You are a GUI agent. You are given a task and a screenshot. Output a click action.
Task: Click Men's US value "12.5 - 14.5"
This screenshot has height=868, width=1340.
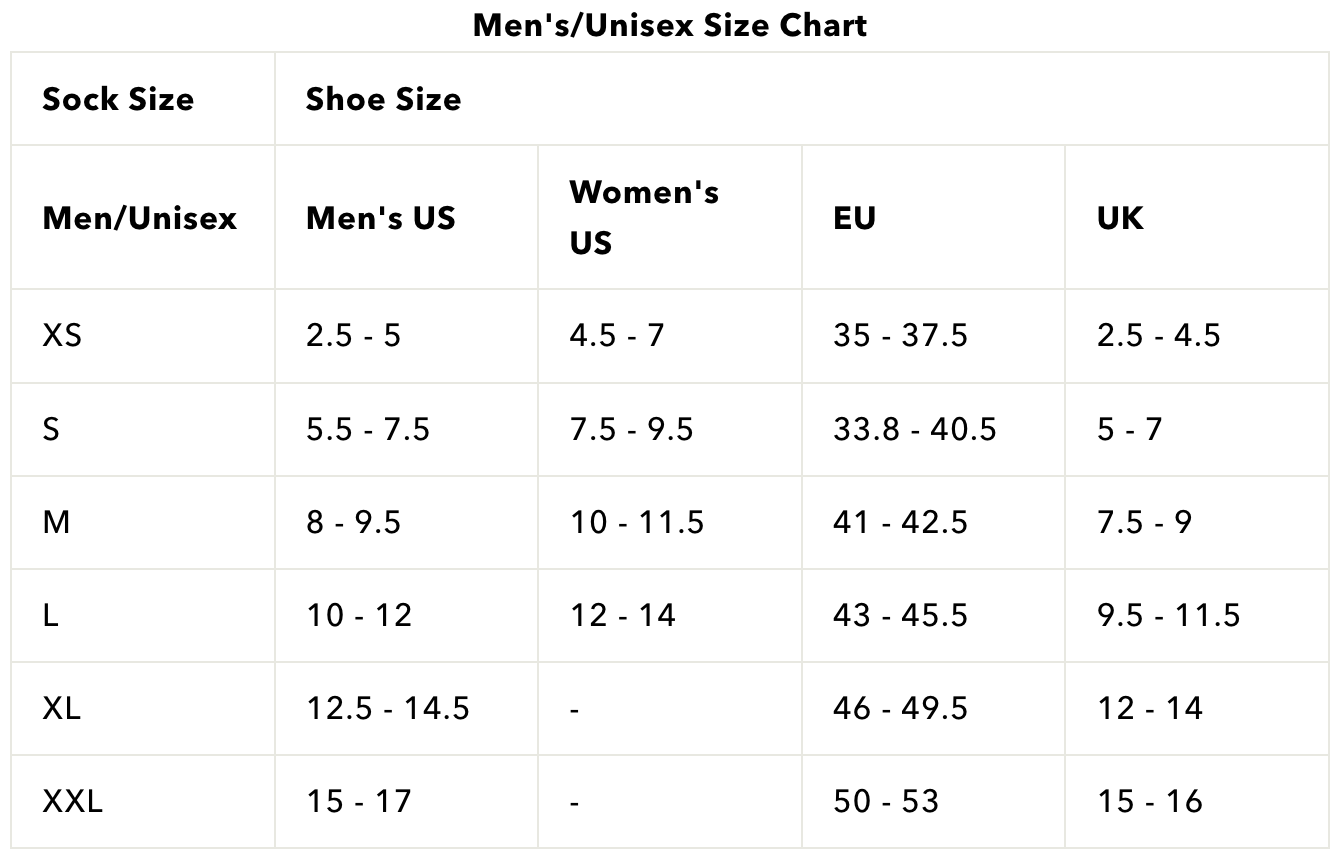(x=387, y=708)
